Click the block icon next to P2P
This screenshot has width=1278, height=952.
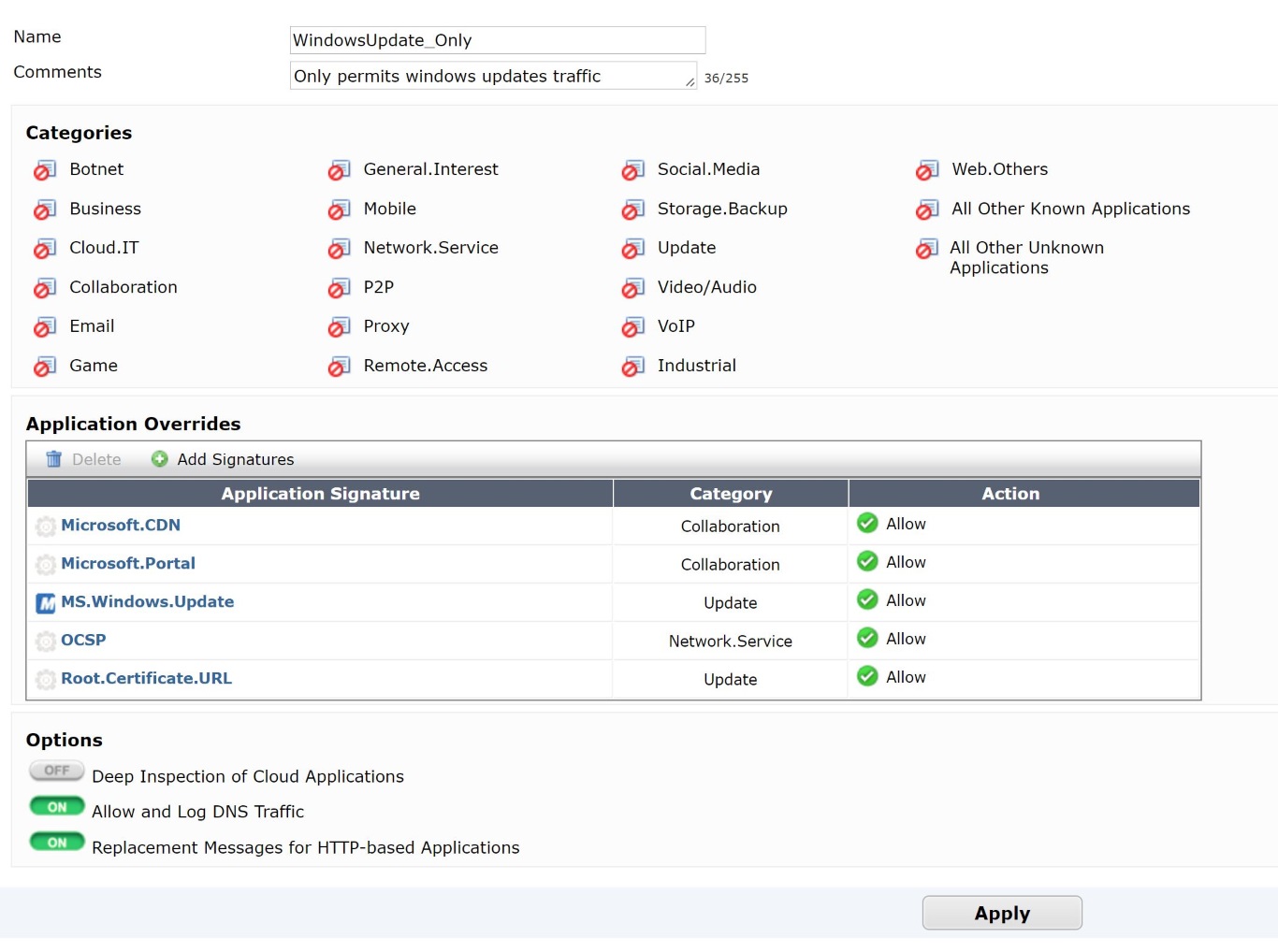pyautogui.click(x=339, y=288)
